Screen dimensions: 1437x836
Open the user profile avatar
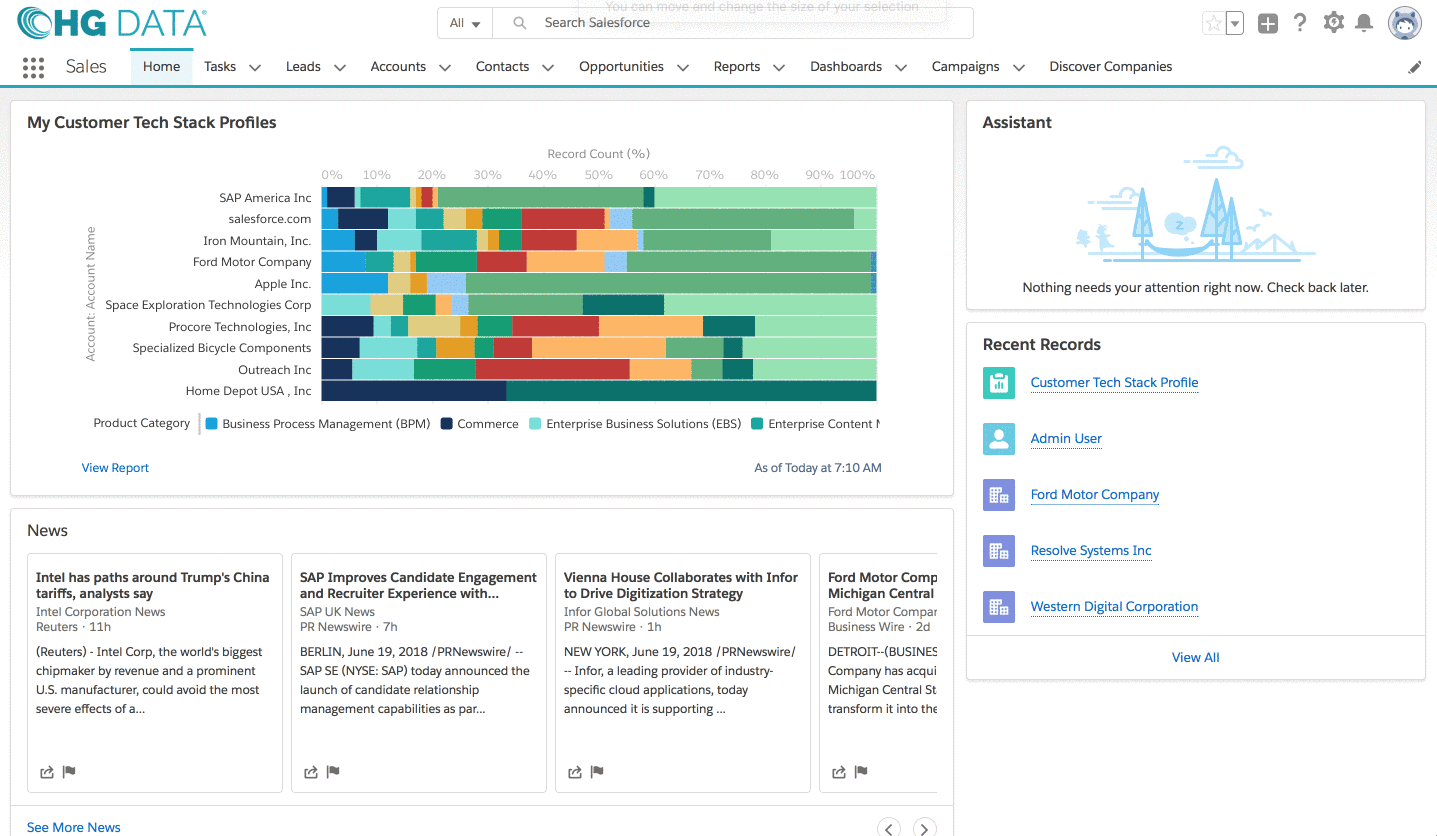click(x=1404, y=24)
